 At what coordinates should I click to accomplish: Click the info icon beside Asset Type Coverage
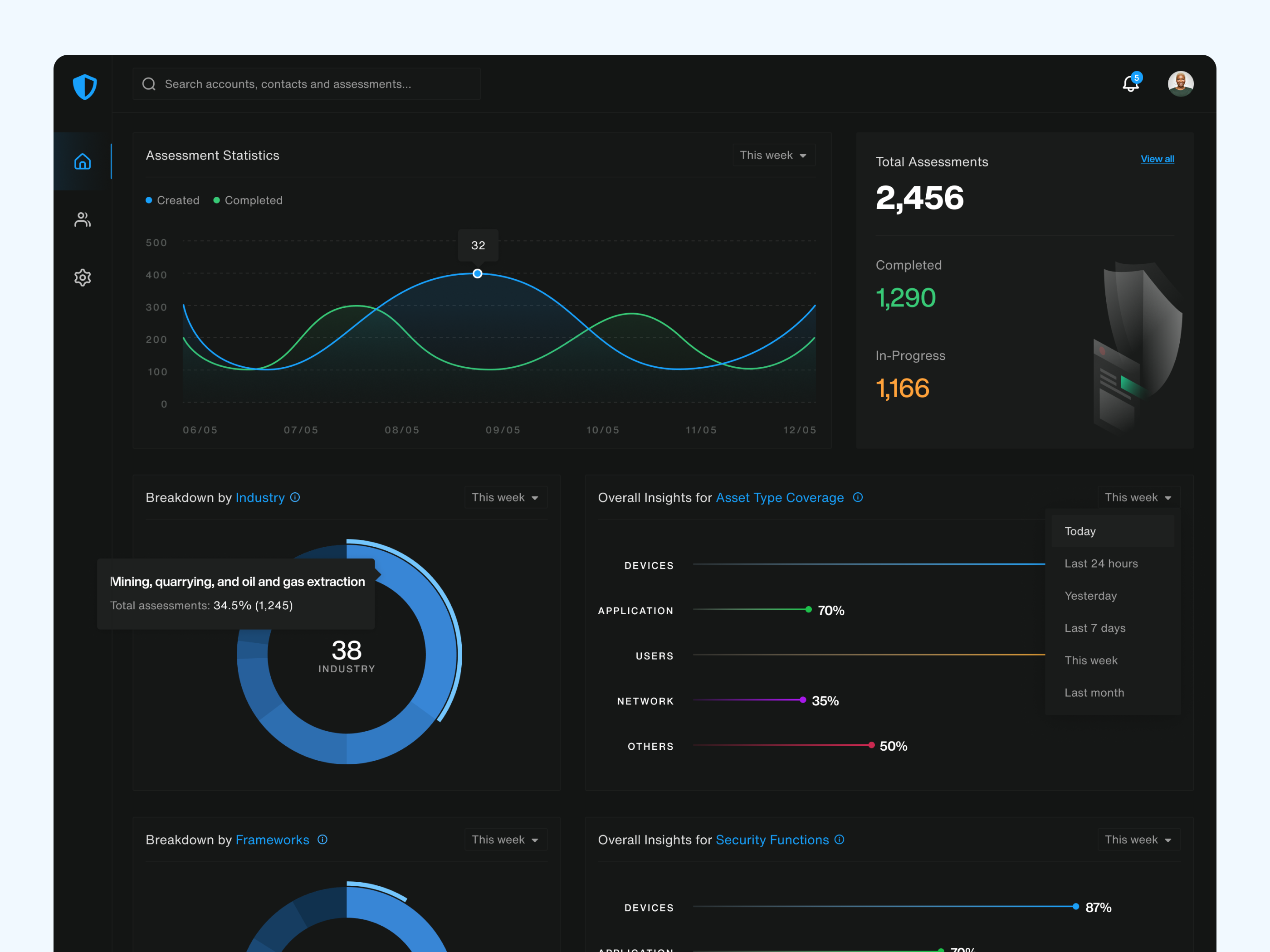click(x=858, y=497)
